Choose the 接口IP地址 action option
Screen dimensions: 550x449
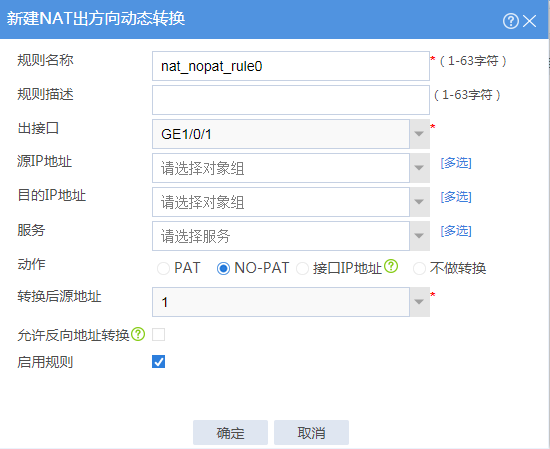coord(302,269)
